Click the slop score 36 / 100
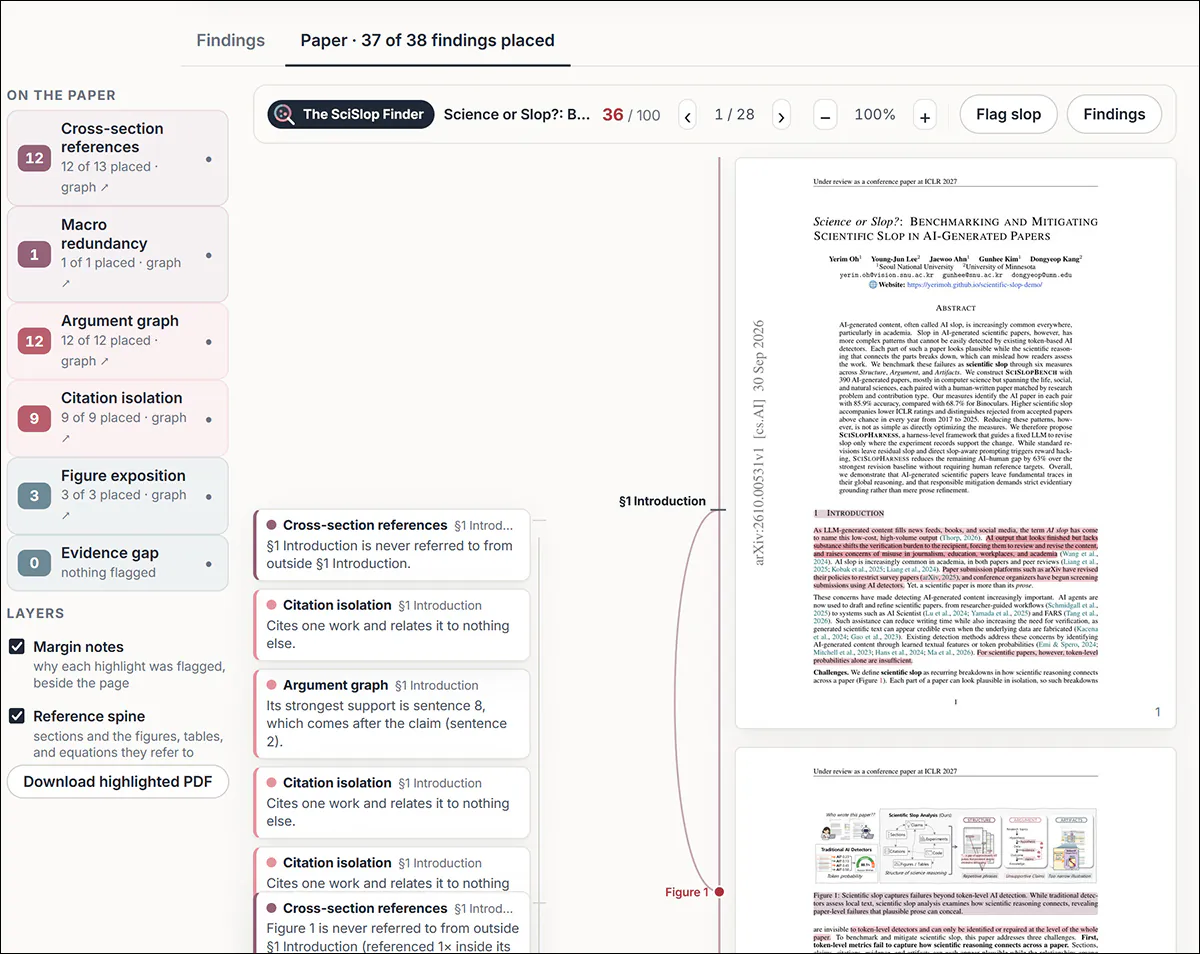The height and width of the screenshot is (954, 1200). [631, 115]
